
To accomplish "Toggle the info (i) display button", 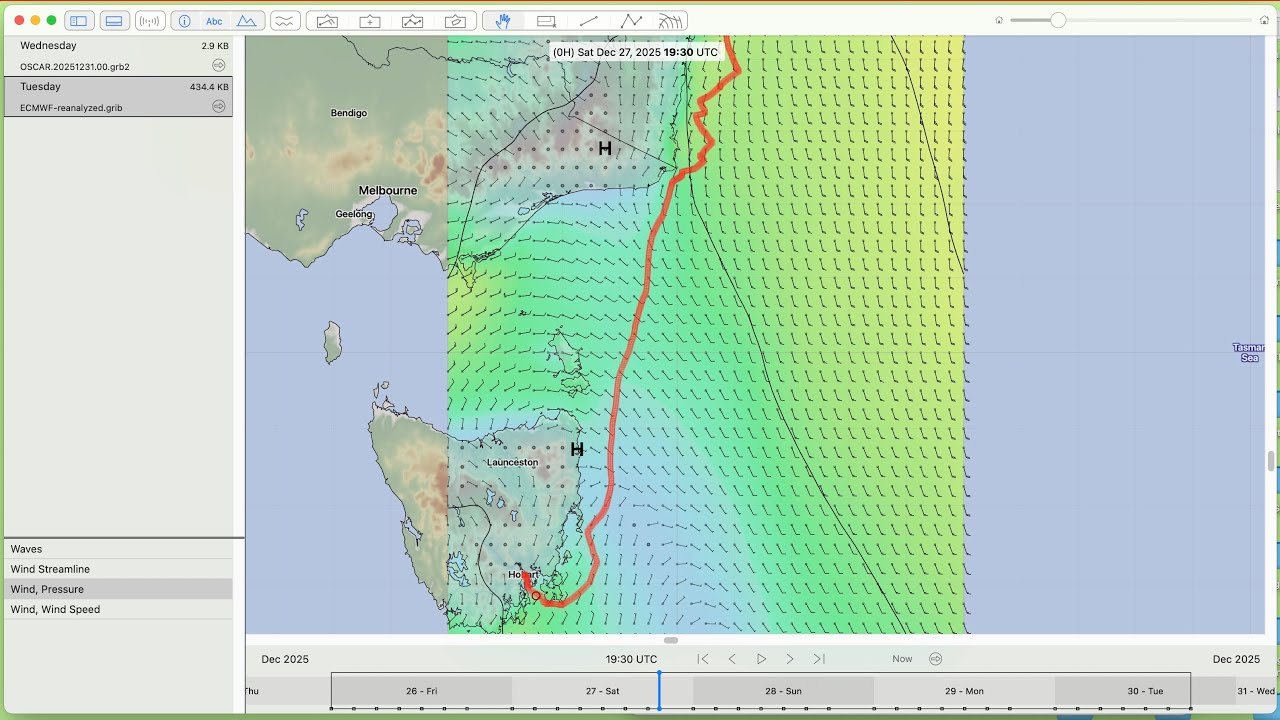I will (x=184, y=20).
